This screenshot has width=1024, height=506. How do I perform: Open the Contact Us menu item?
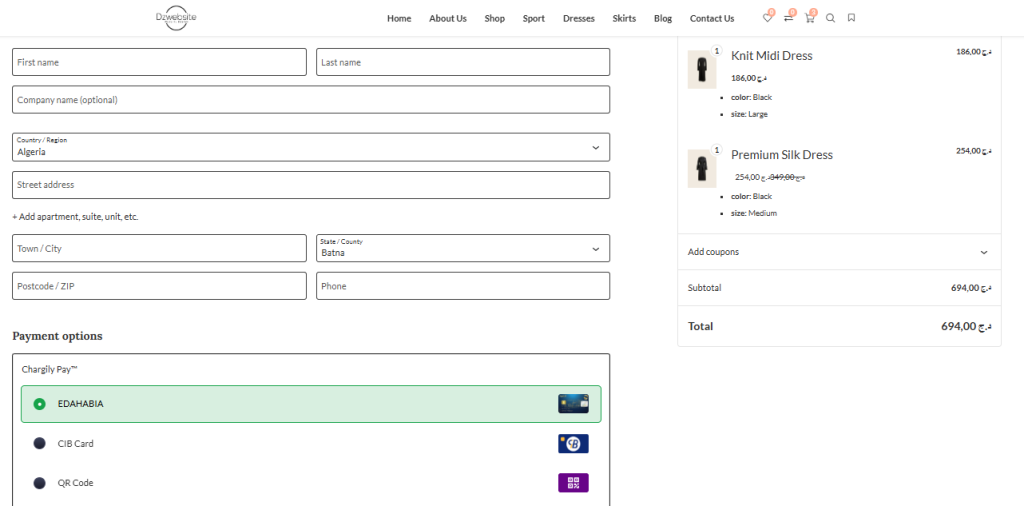coord(711,18)
